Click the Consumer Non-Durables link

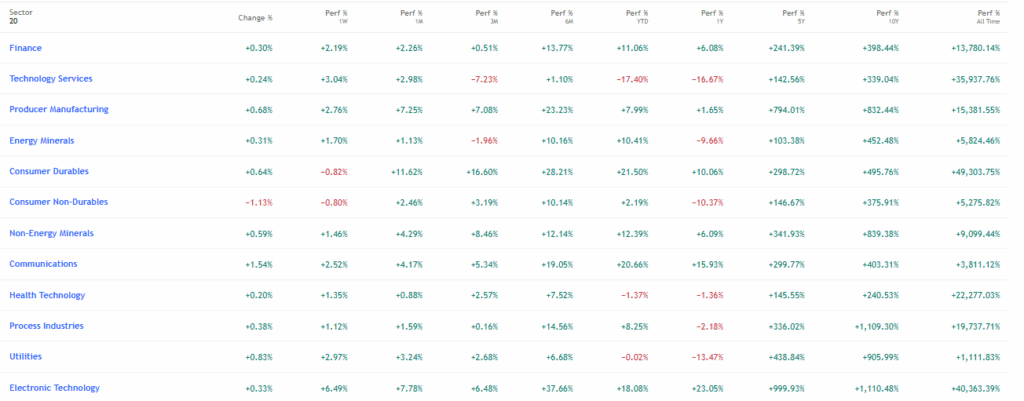(58, 202)
